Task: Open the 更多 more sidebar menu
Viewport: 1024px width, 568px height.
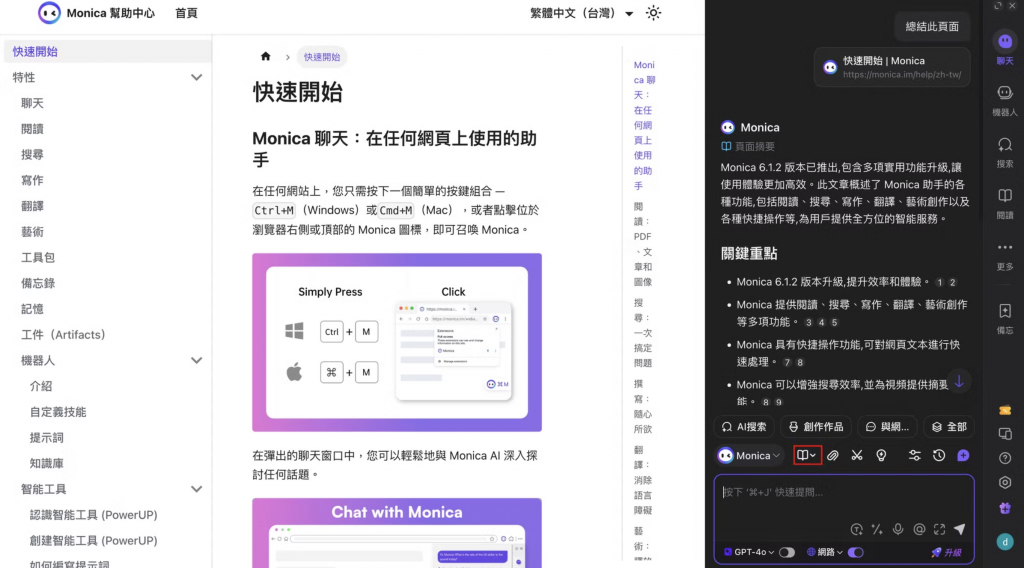Action: coord(1005,255)
